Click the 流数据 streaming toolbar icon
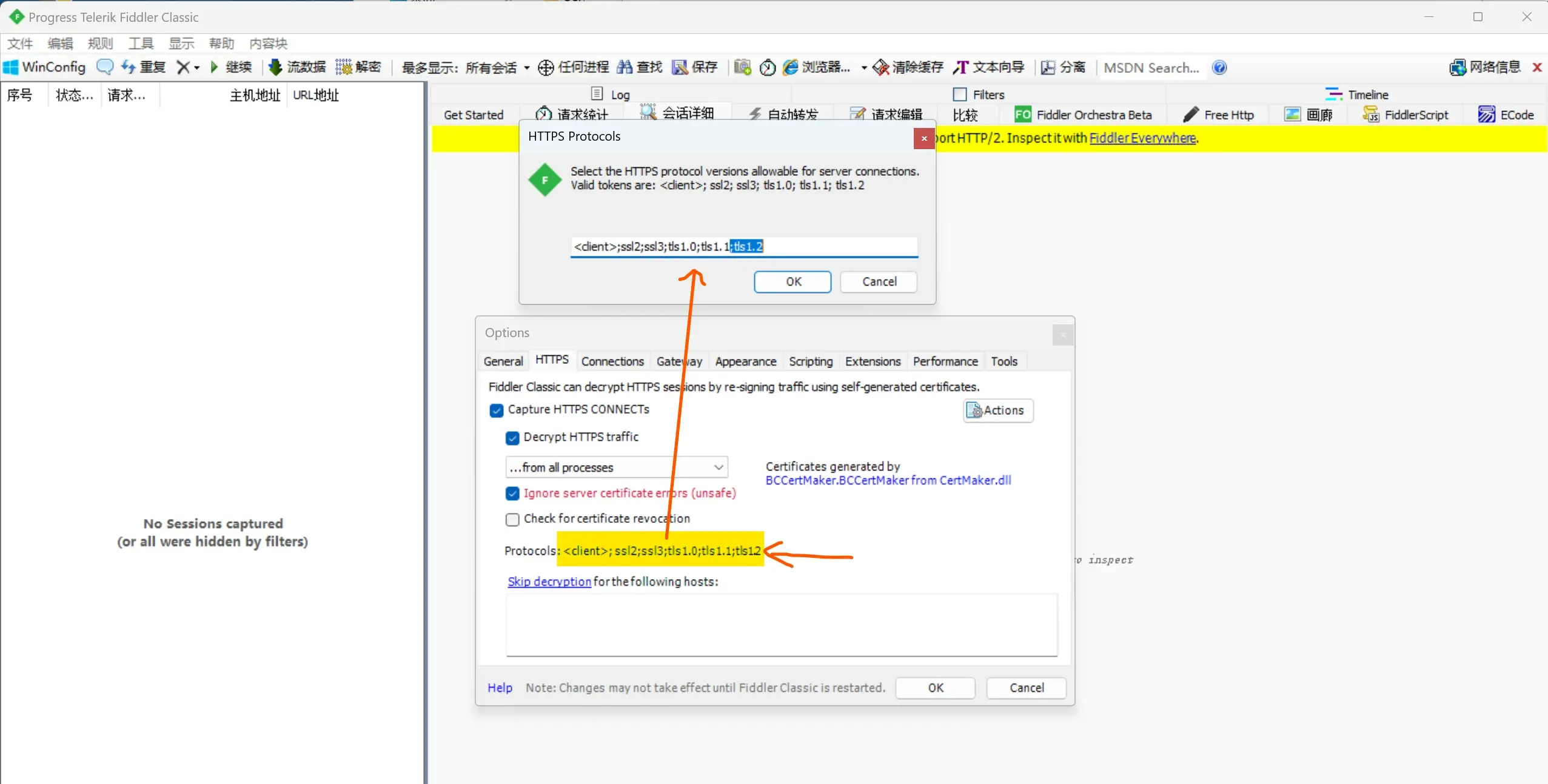The image size is (1548, 784). (x=296, y=67)
